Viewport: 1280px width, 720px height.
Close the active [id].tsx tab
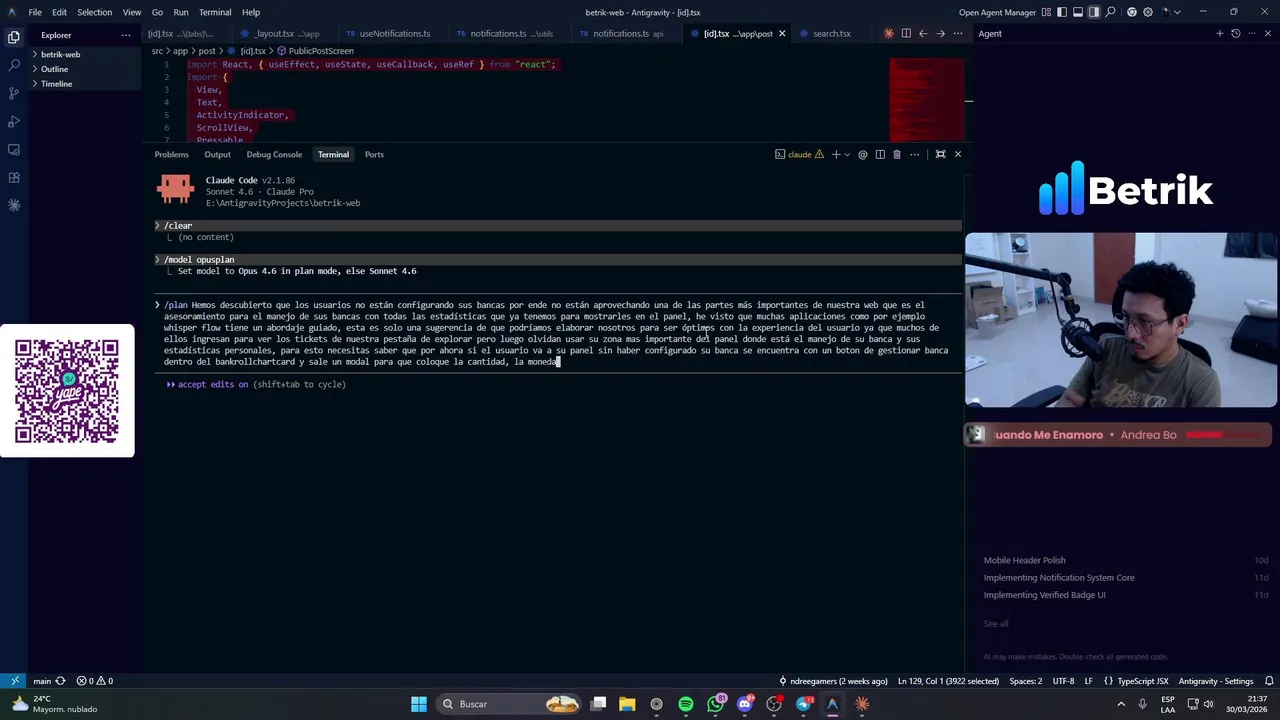click(782, 33)
